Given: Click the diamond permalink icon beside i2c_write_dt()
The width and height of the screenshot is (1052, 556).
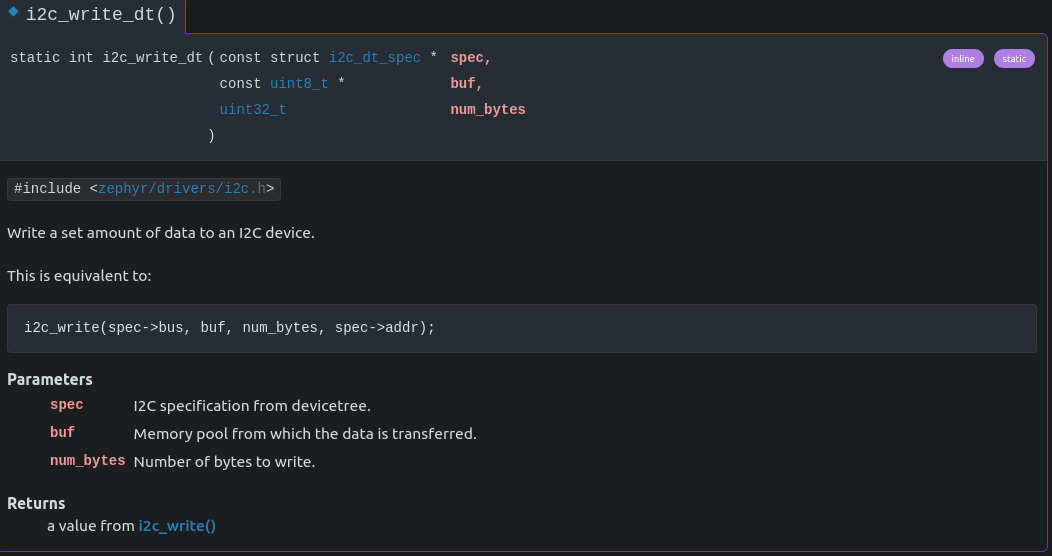Looking at the screenshot, I should click(x=13, y=12).
